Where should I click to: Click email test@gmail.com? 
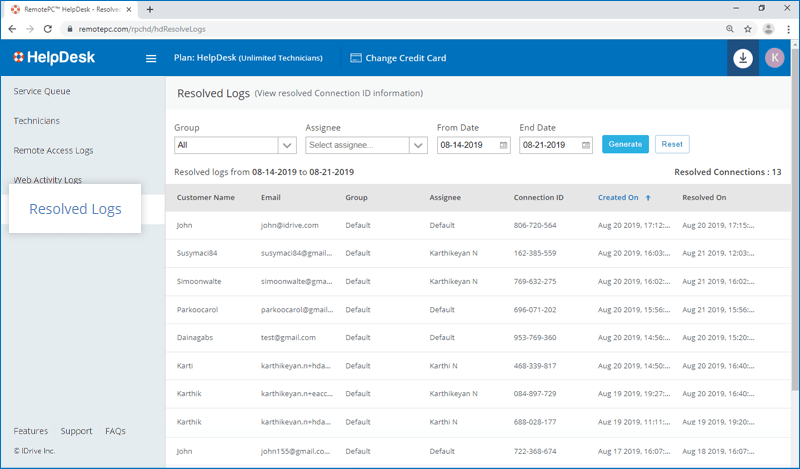tap(288, 338)
